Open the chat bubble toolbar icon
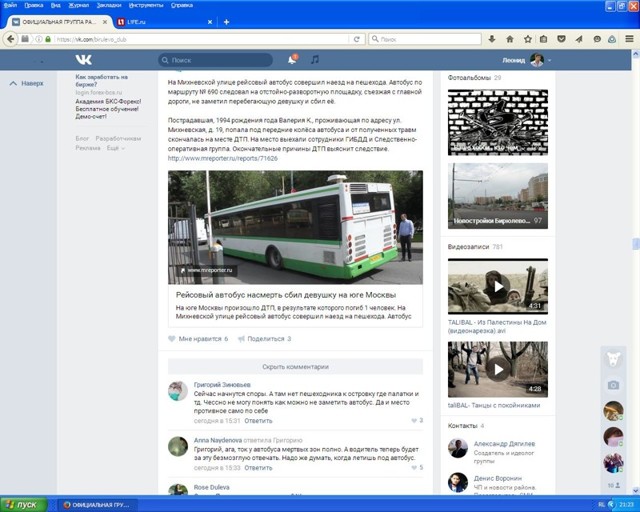Image resolution: width=640 pixels, height=512 pixels. point(597,39)
